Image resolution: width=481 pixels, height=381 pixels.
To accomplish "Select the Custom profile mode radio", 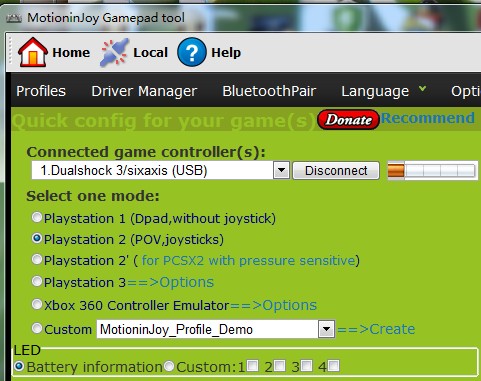I will 37,328.
